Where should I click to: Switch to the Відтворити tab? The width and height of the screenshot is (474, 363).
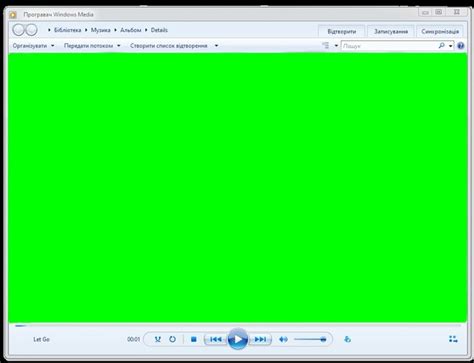pos(341,31)
